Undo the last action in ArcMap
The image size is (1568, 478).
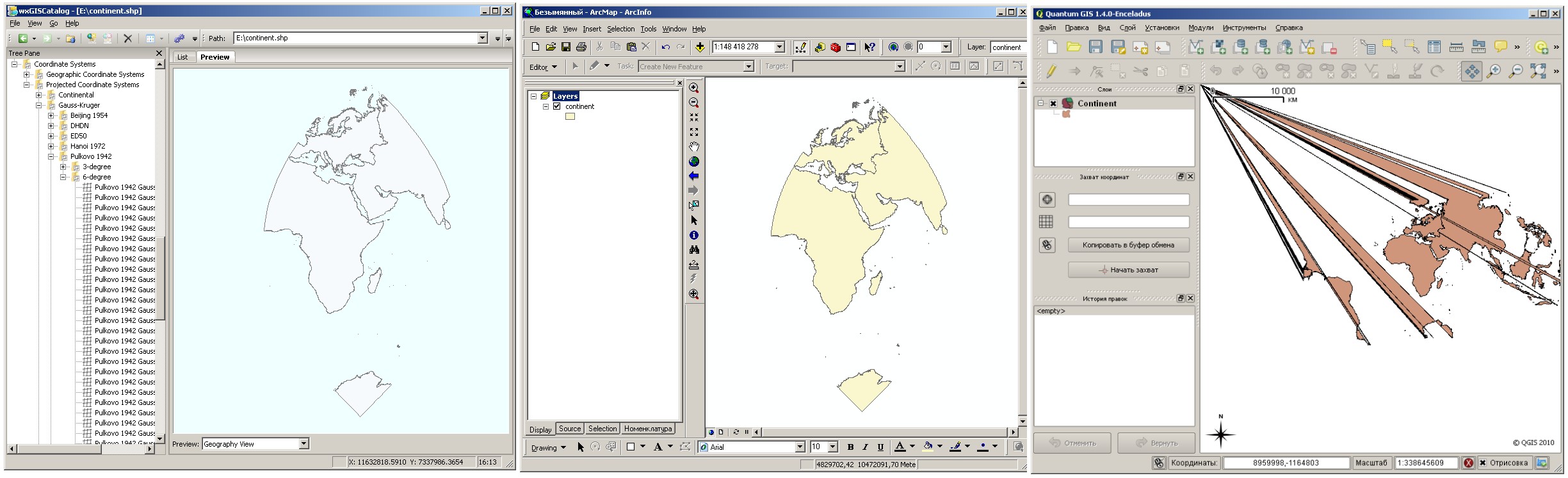666,47
